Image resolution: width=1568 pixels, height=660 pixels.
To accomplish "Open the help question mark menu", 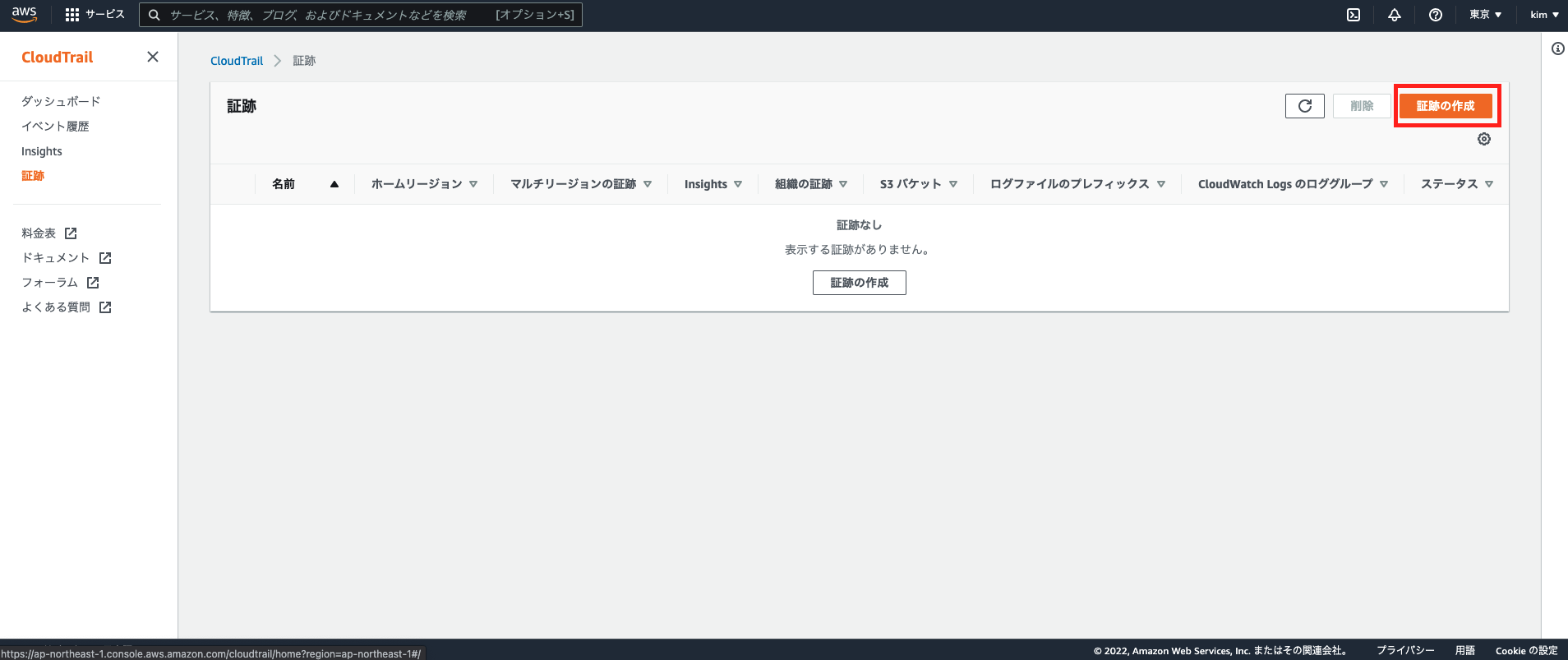I will [1436, 15].
